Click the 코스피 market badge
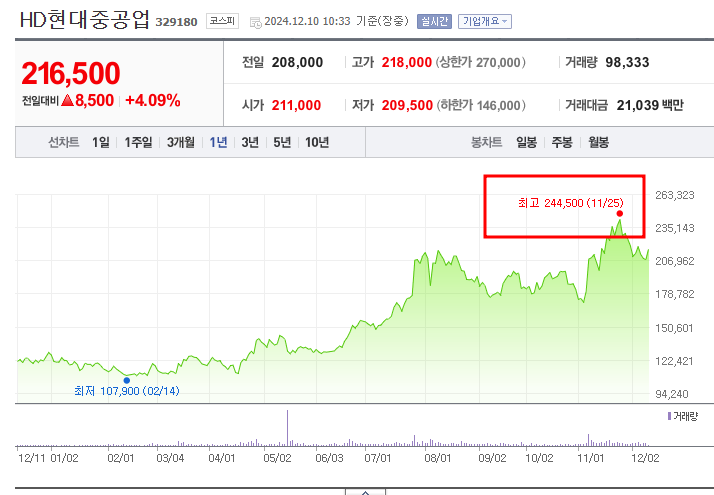This screenshot has height=495, width=714. pos(222,21)
